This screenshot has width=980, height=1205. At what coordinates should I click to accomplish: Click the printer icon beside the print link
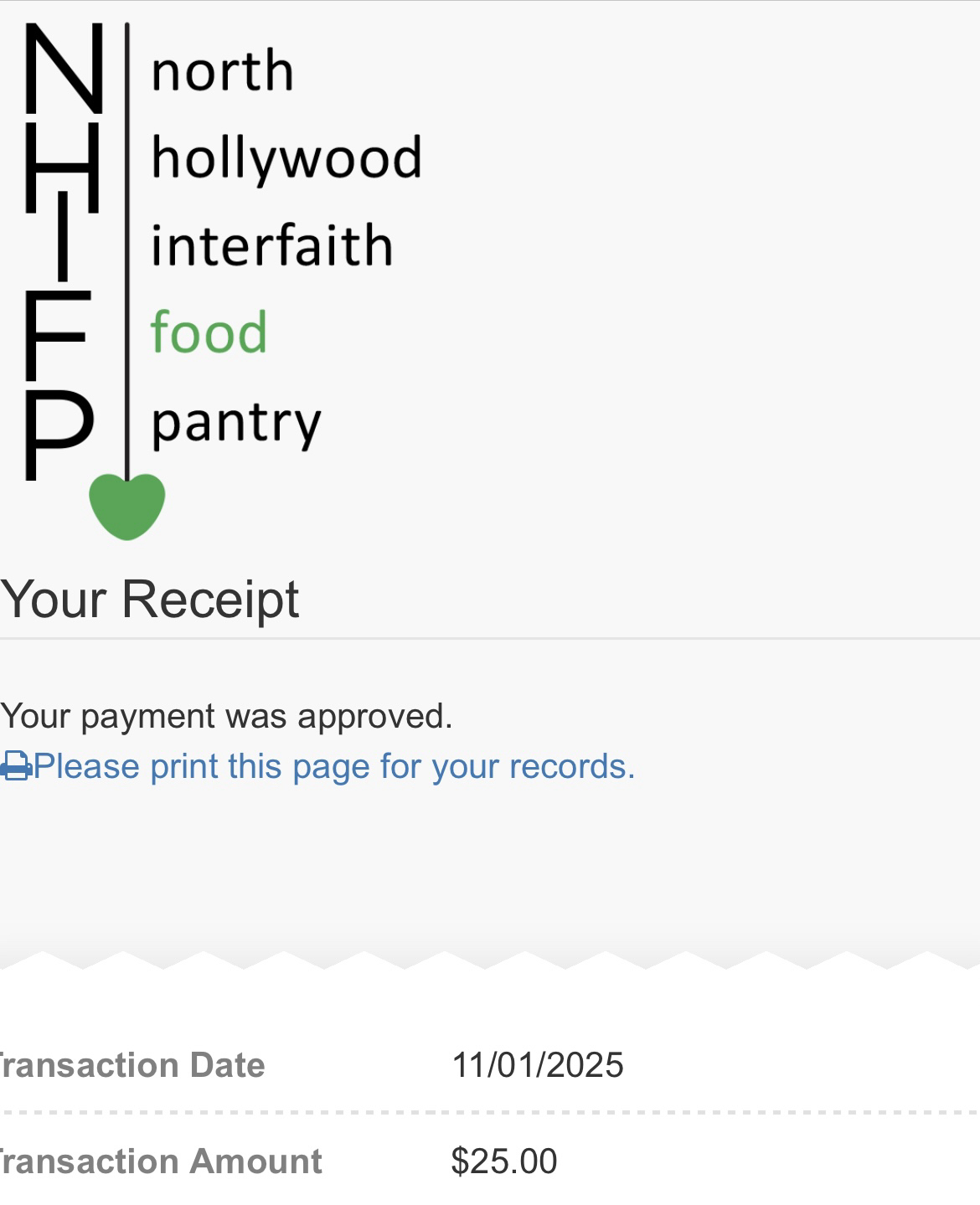pyautogui.click(x=16, y=766)
